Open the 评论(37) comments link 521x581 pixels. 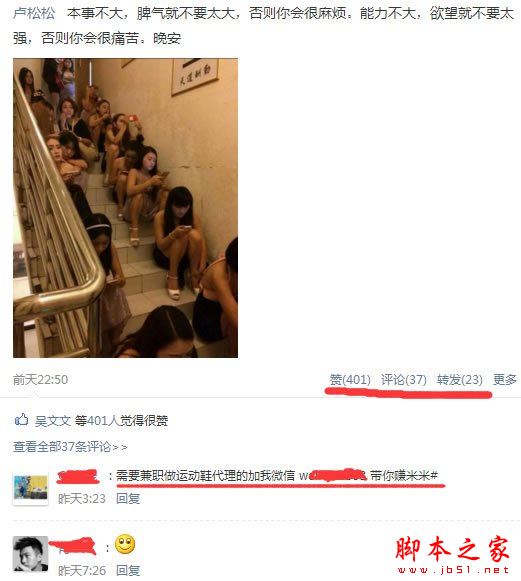pos(404,379)
